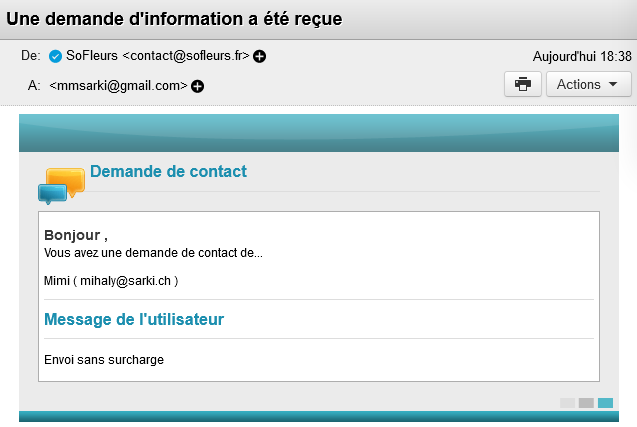The image size is (637, 427).
Task: Click the light gray square in footer
Action: pyautogui.click(x=567, y=402)
